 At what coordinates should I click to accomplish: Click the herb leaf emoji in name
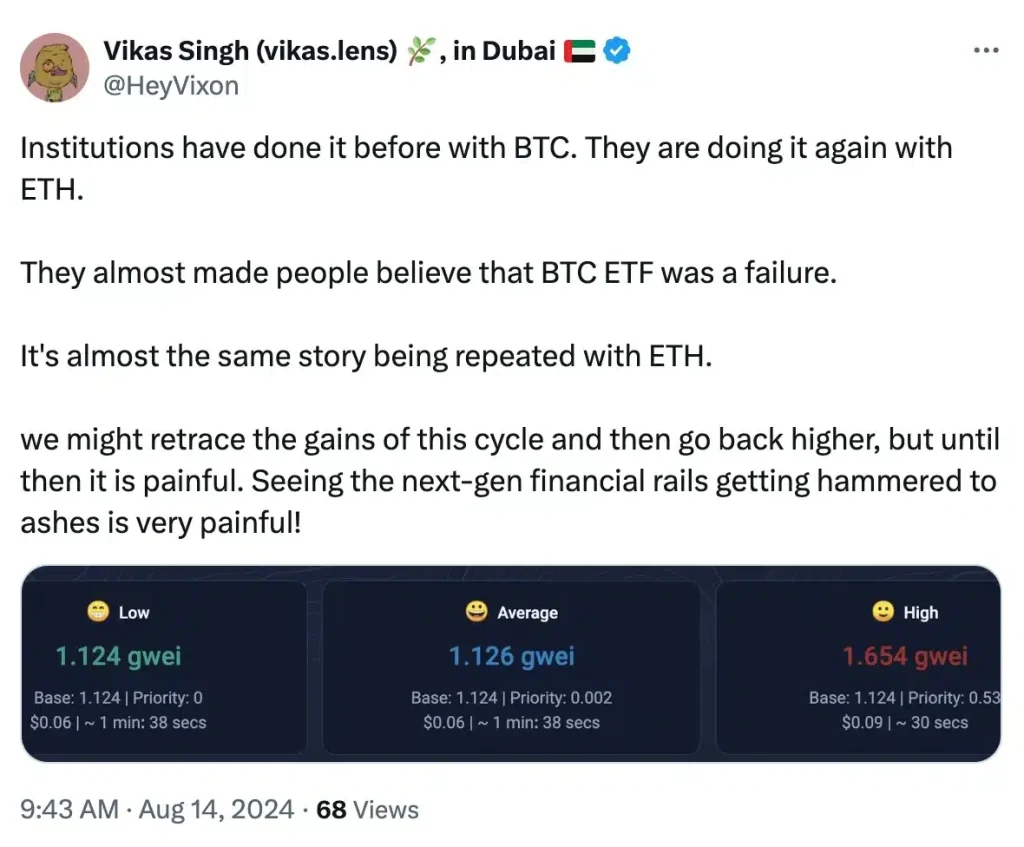pyautogui.click(x=419, y=51)
